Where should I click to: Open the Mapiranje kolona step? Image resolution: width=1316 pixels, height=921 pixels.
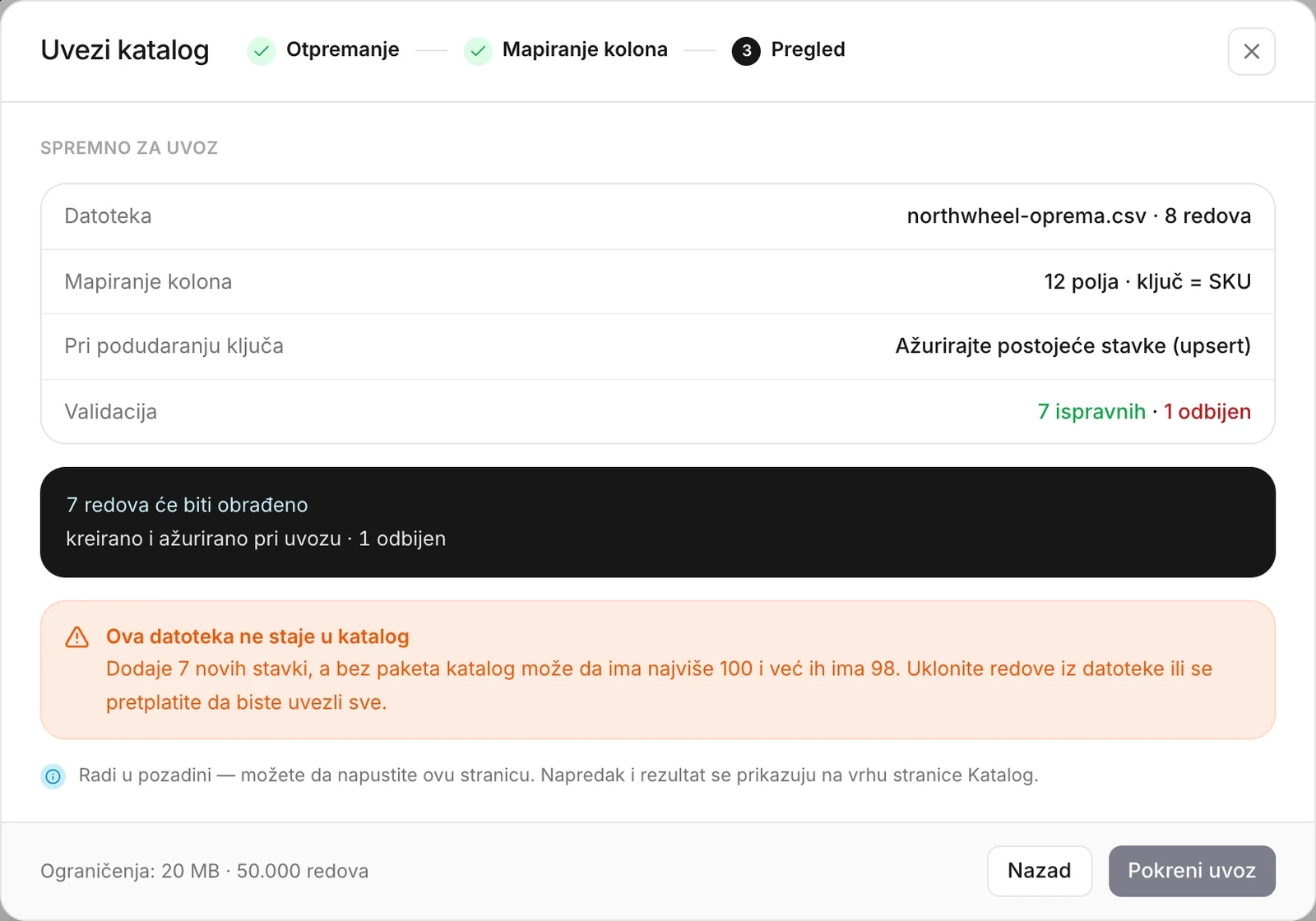coord(585,49)
